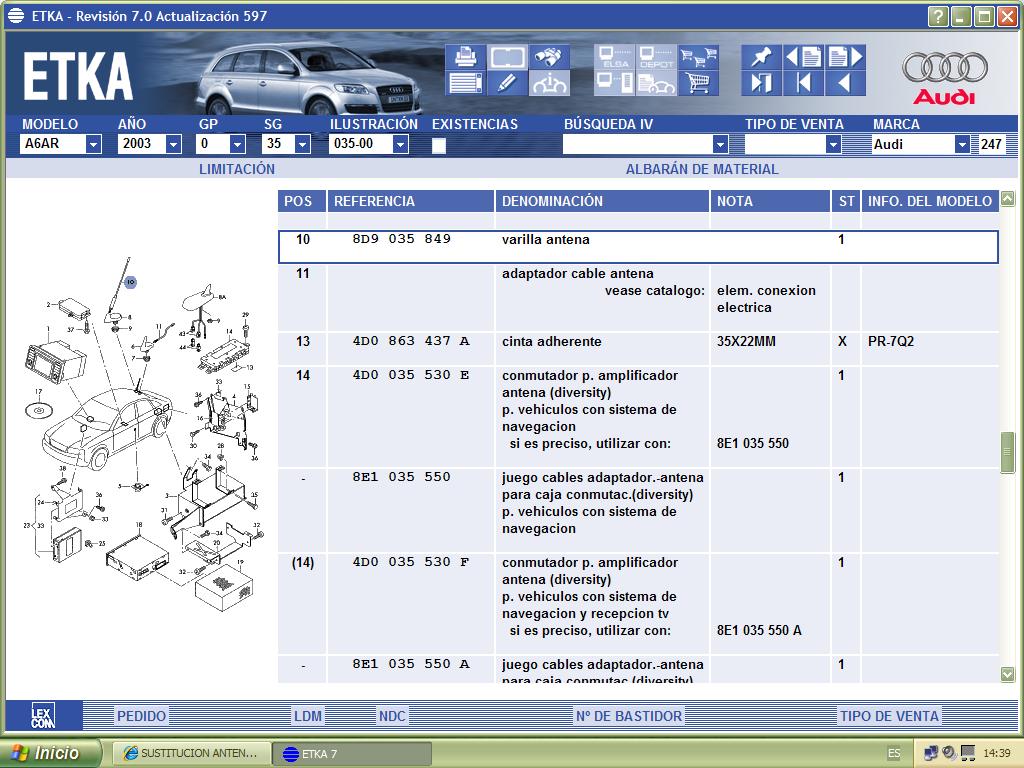The width and height of the screenshot is (1024, 768).
Task: Jump to first with the bar-arrow icon
Action: (x=803, y=84)
